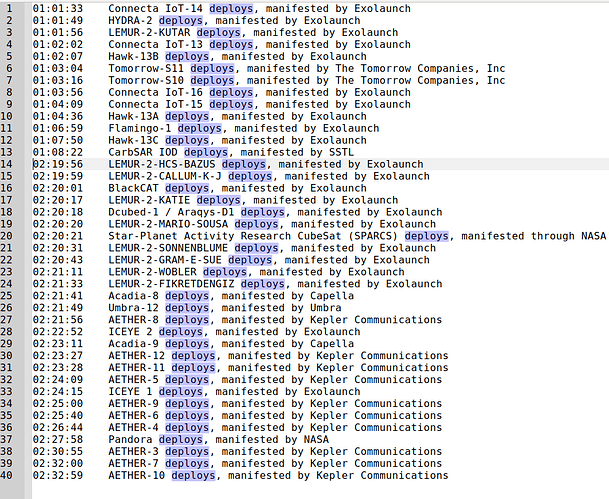The height and width of the screenshot is (499, 609).
Task: Click the text AETHER-10
Action: click(x=136, y=476)
